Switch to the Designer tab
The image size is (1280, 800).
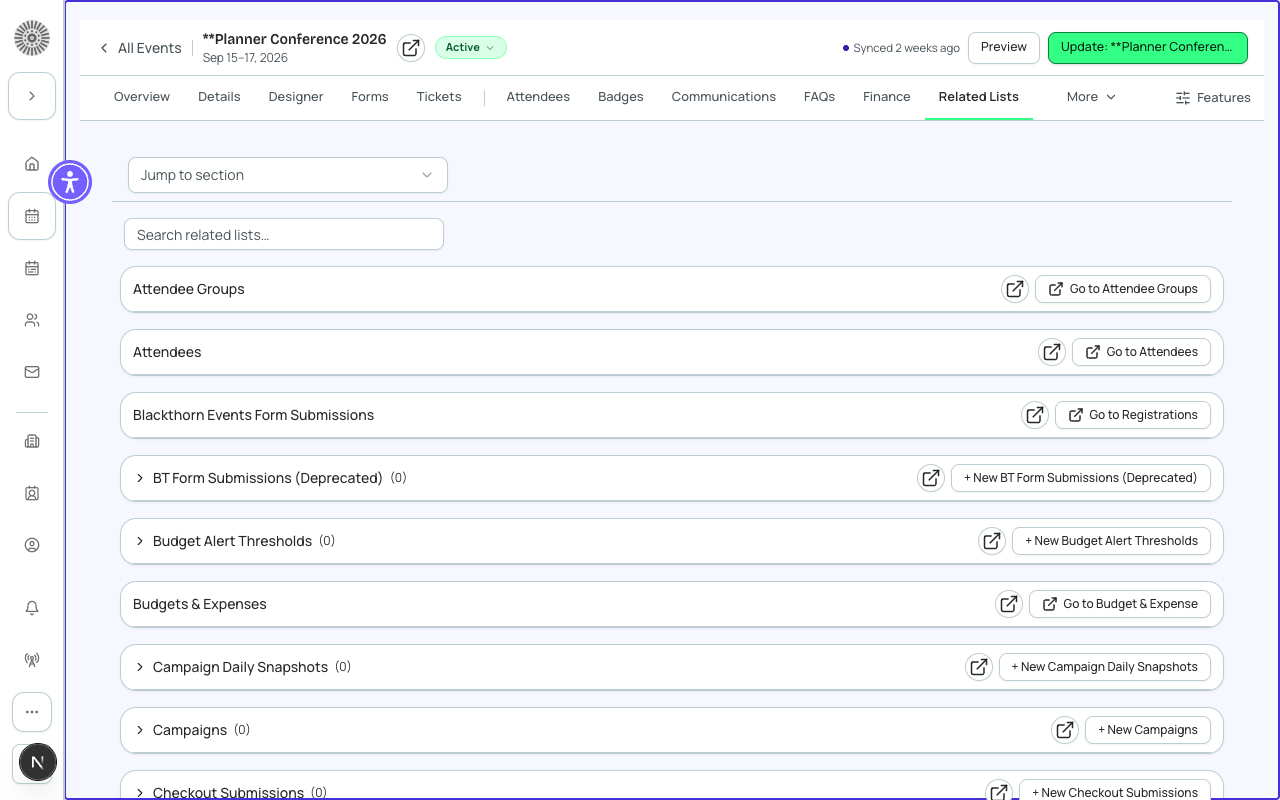296,97
